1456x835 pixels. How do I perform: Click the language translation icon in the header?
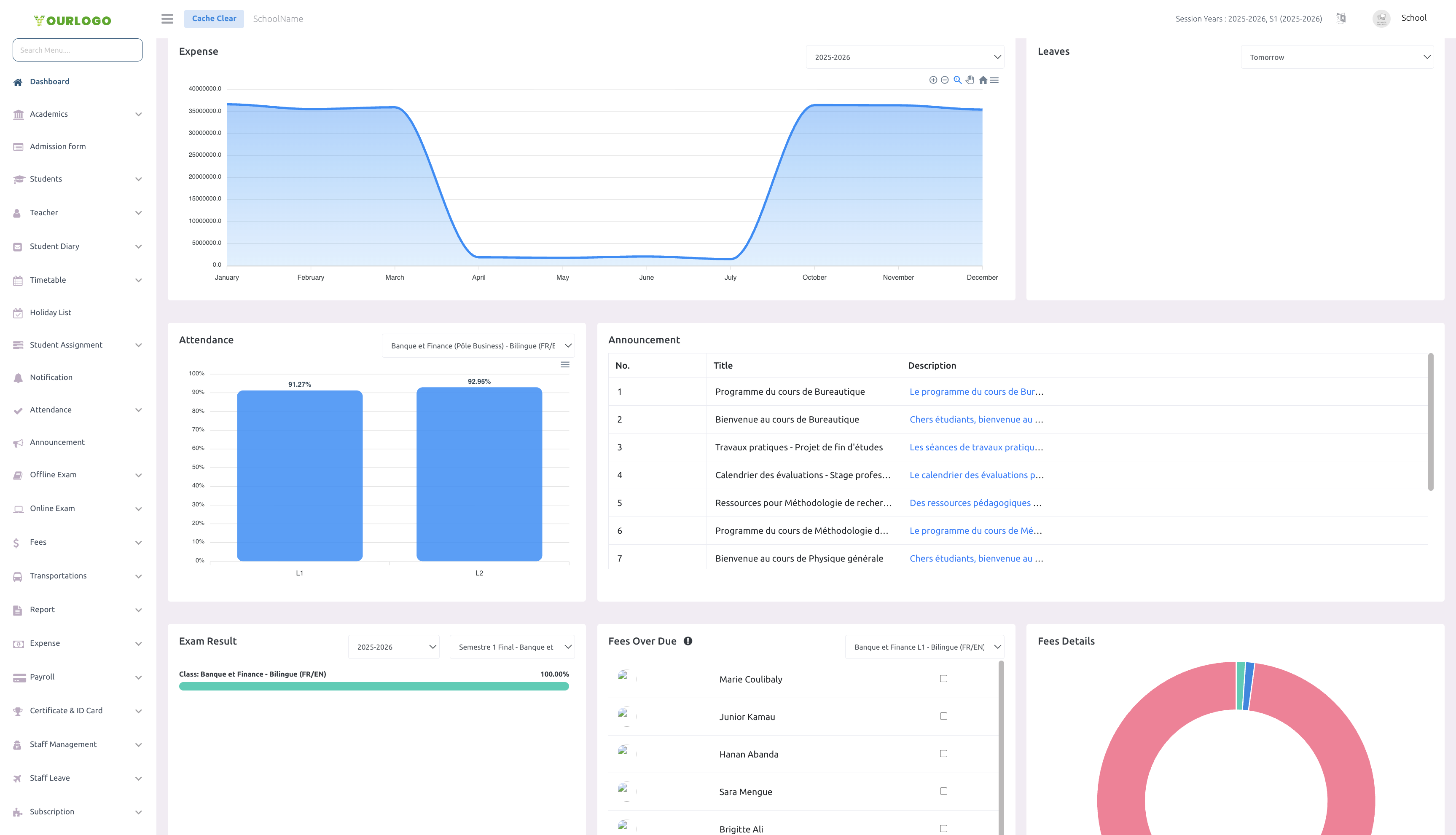[x=1341, y=18]
